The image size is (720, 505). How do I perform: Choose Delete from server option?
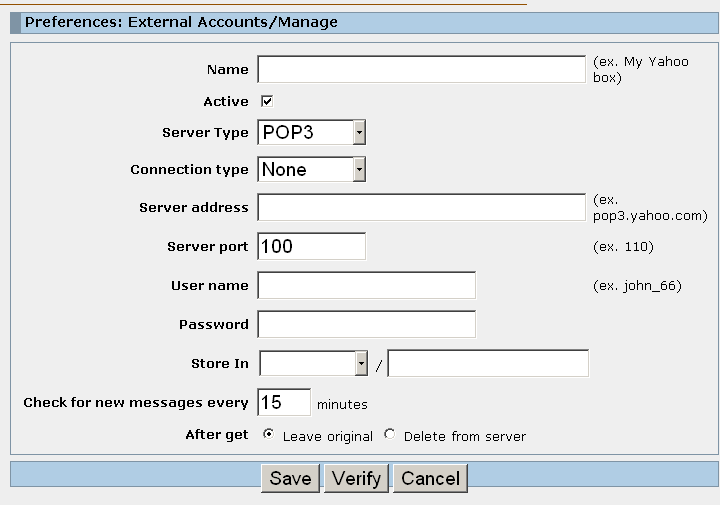pos(390,434)
